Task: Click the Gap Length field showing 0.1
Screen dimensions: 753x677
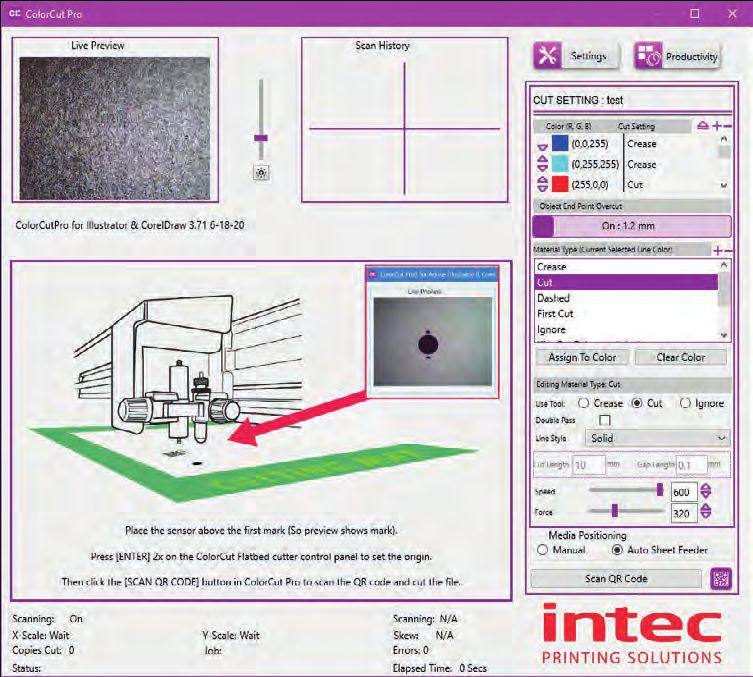Action: [692, 465]
